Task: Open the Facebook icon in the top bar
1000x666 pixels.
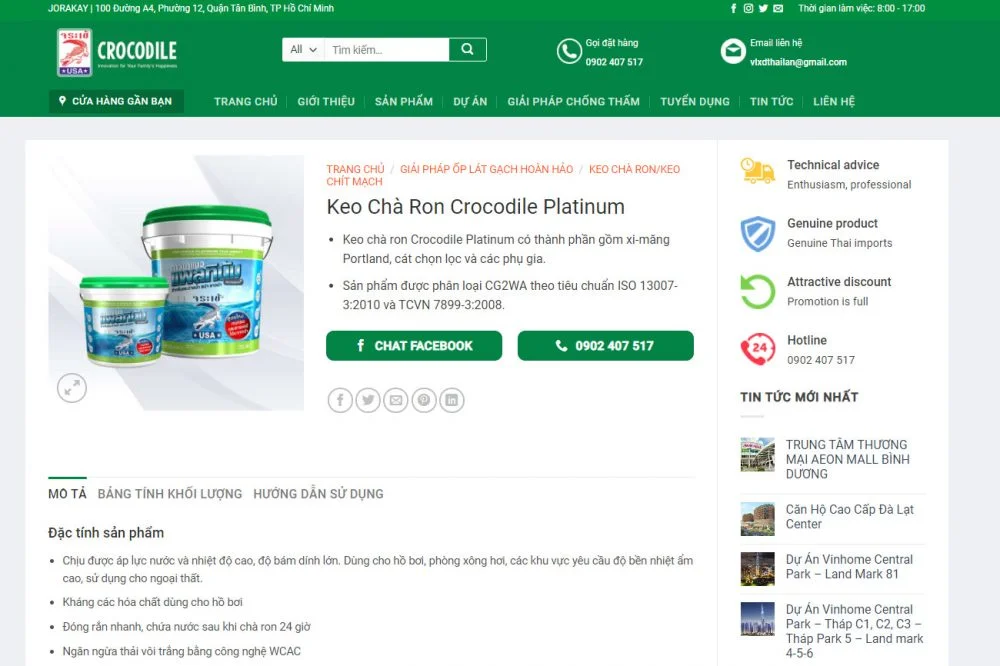Action: coord(734,8)
